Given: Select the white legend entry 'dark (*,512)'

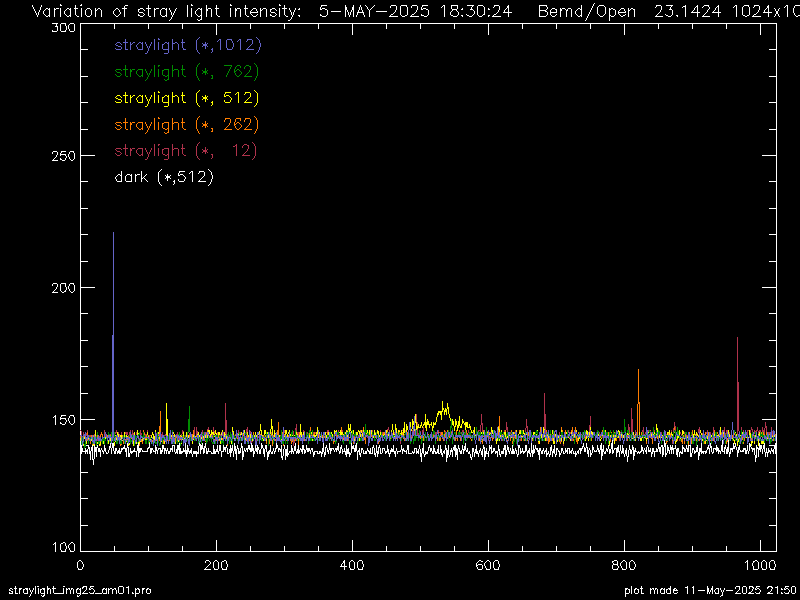Looking at the screenshot, I should pos(164,177).
